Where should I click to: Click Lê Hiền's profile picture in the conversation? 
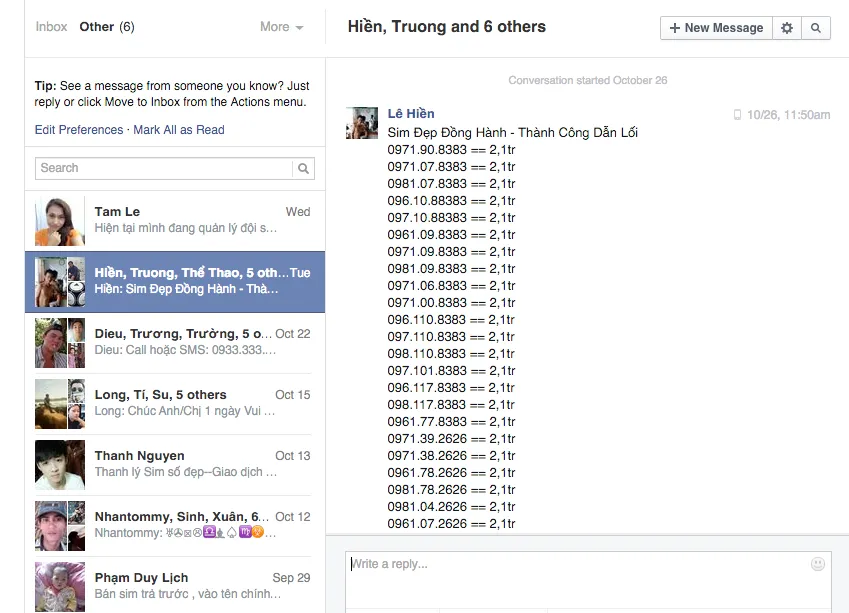(361, 122)
